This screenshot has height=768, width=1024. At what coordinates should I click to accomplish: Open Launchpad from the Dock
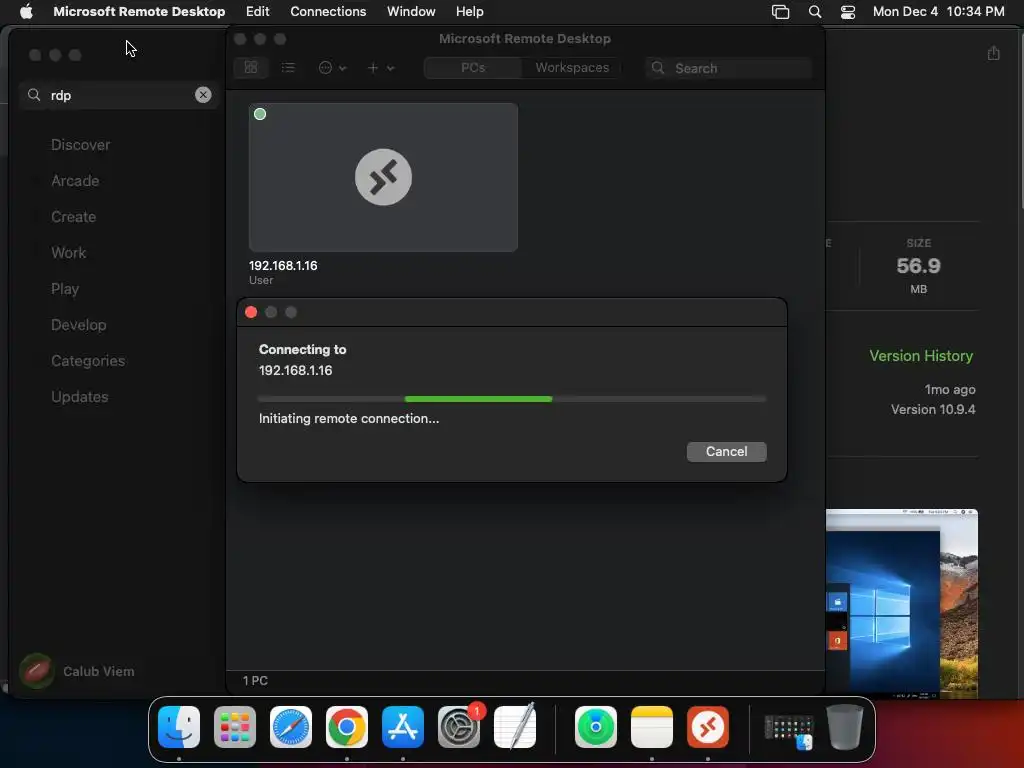pos(234,727)
